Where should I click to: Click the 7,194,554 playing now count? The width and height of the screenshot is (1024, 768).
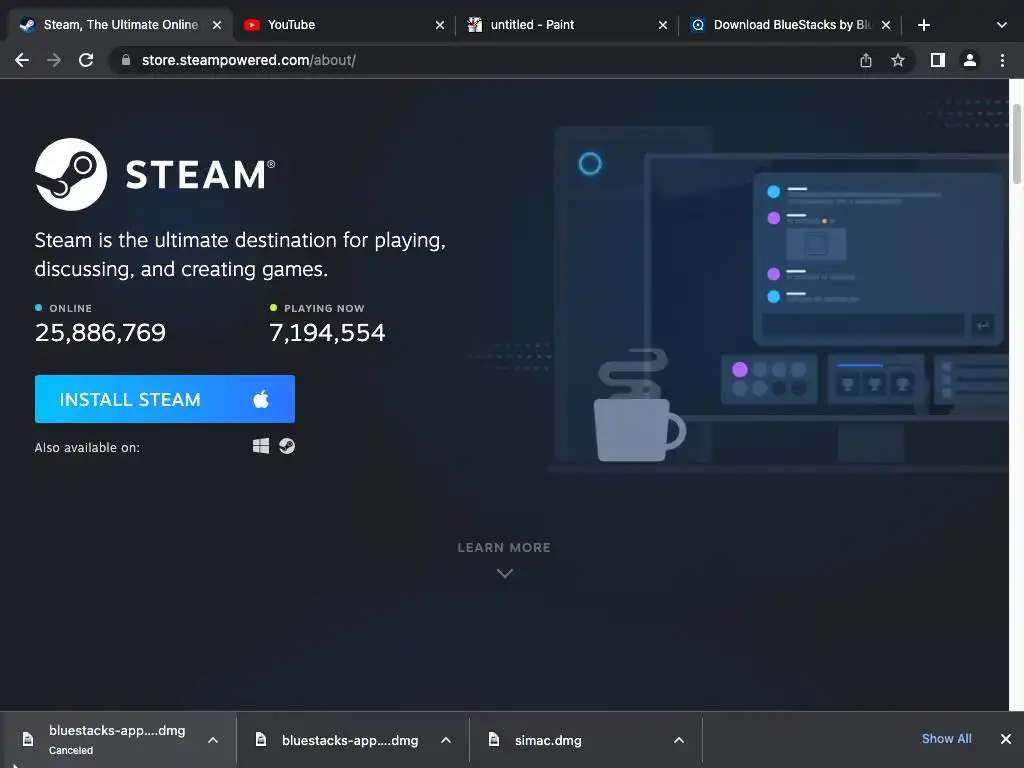327,333
